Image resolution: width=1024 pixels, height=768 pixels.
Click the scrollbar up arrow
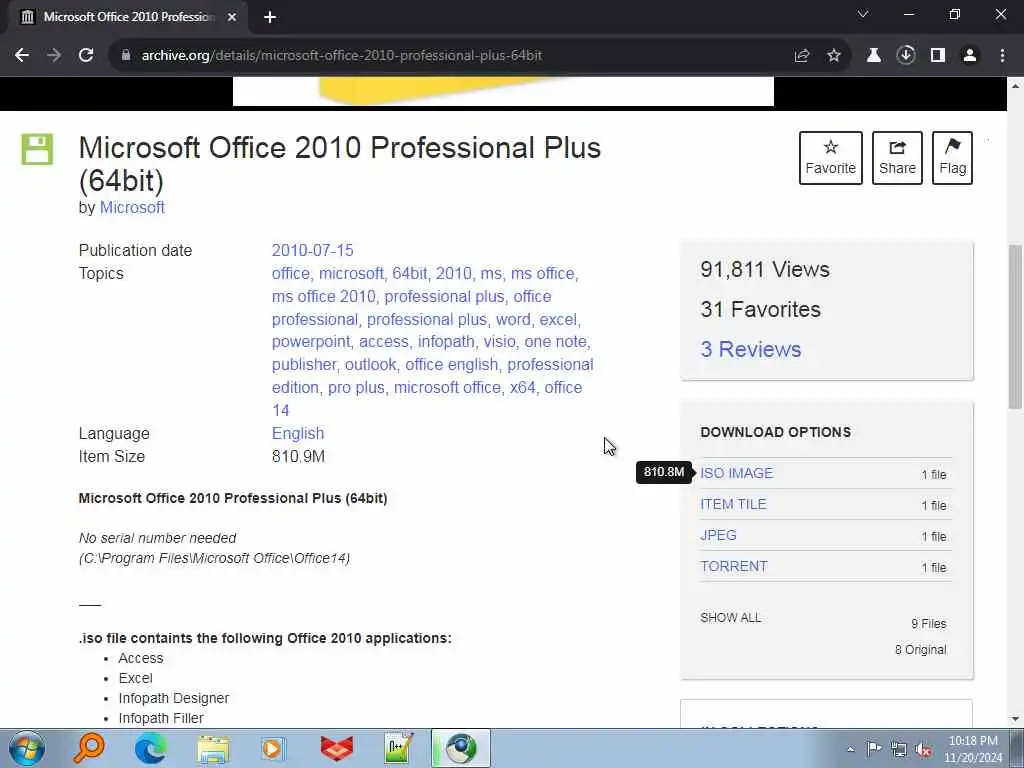1015,86
